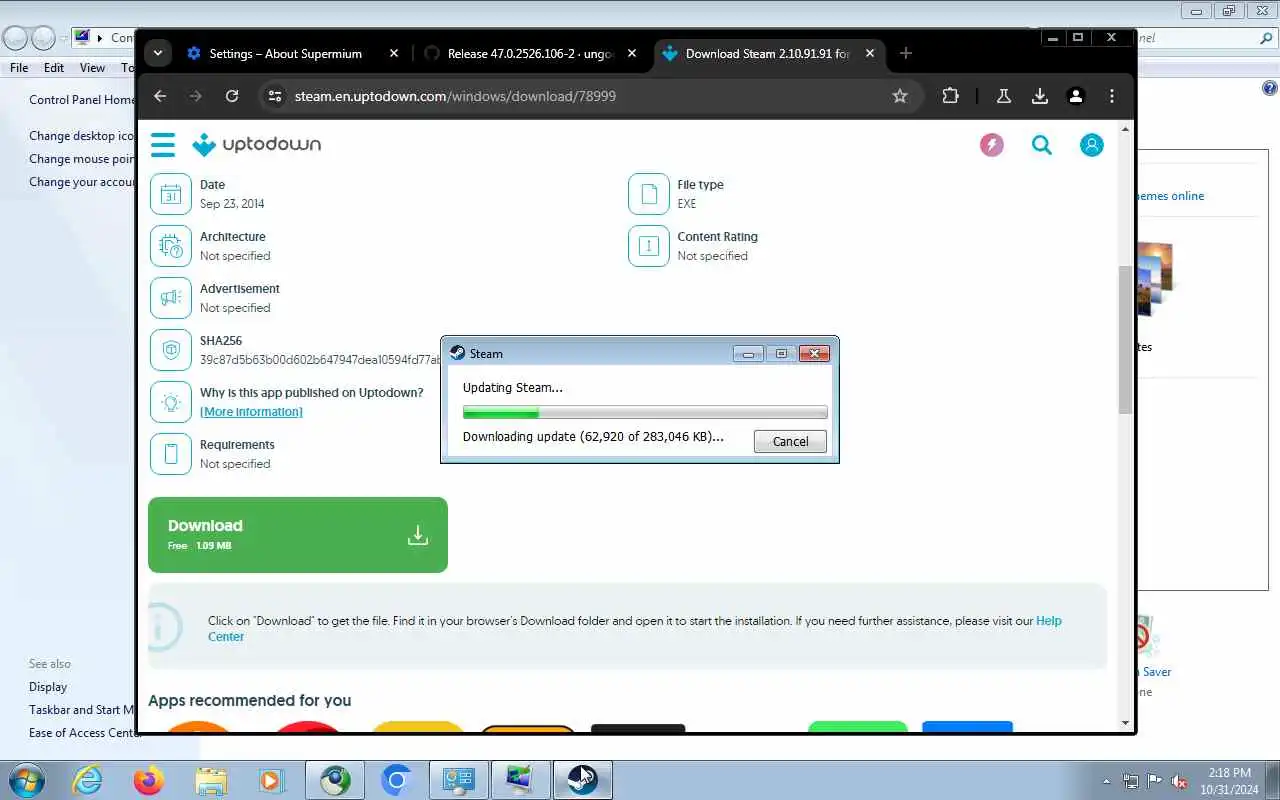This screenshot has height=800, width=1280.
Task: Open the browser extensions puzzle icon
Action: pos(950,96)
